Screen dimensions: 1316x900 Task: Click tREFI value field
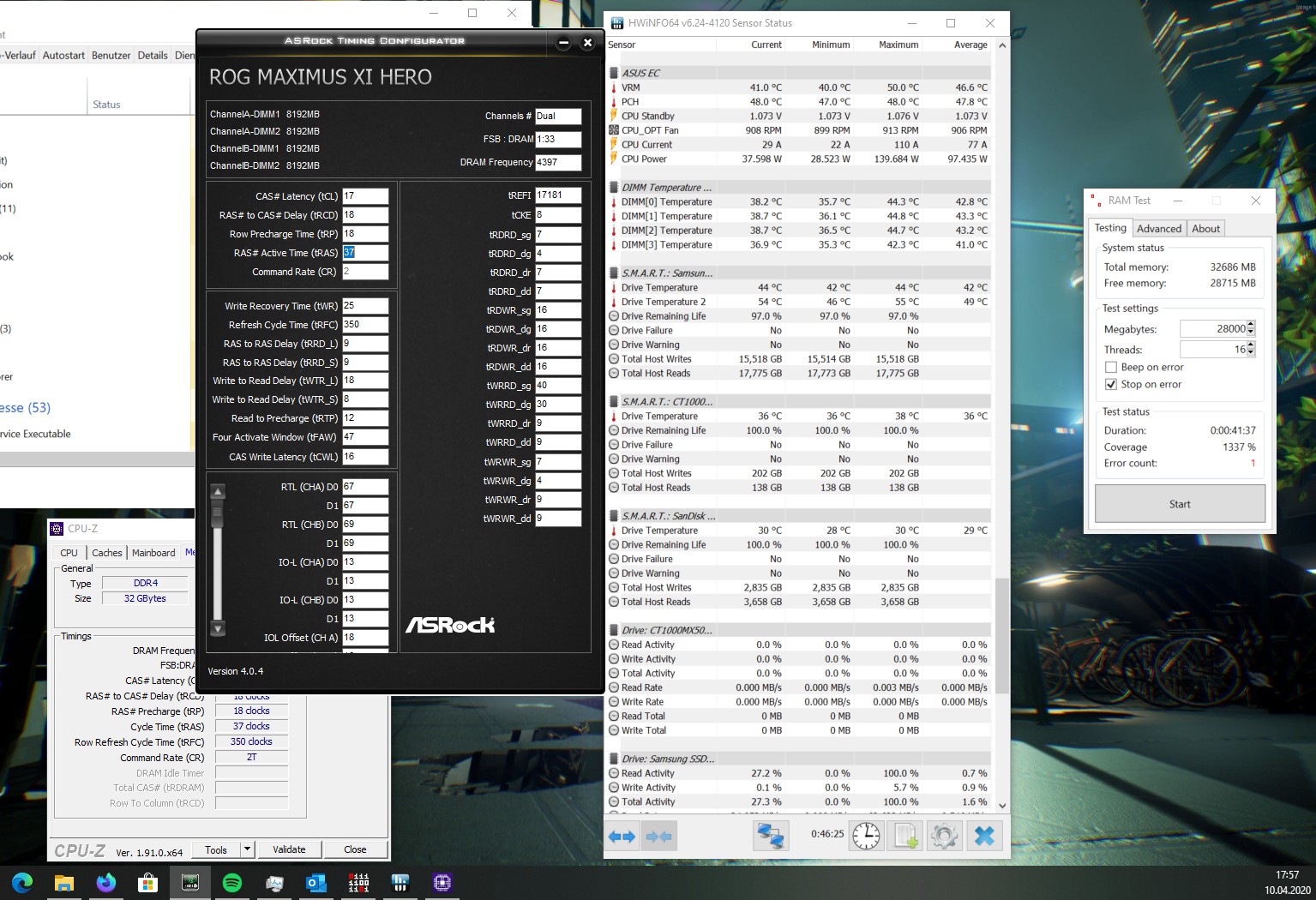pyautogui.click(x=558, y=195)
